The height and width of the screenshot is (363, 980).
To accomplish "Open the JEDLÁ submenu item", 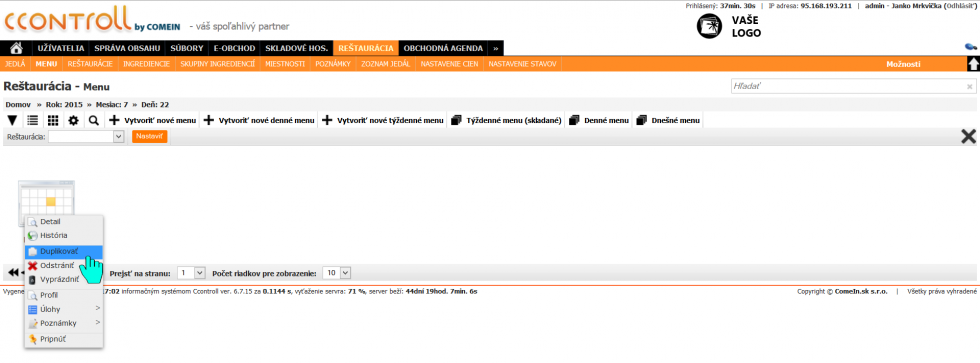I will (x=15, y=64).
